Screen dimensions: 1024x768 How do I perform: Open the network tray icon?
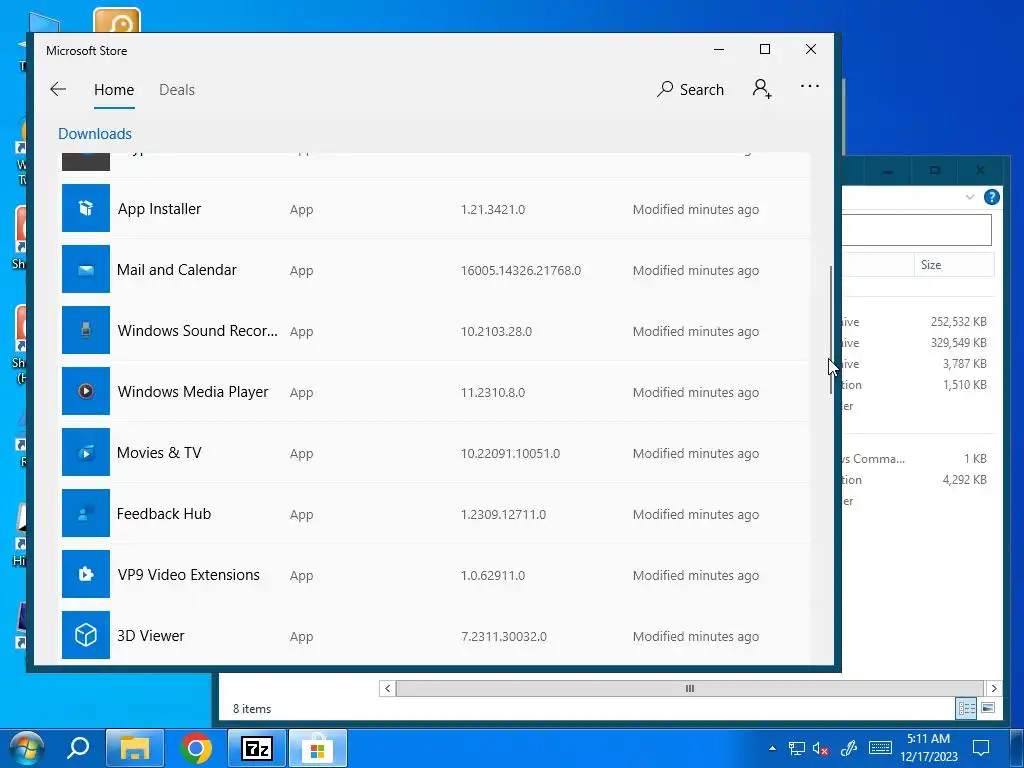[796, 748]
